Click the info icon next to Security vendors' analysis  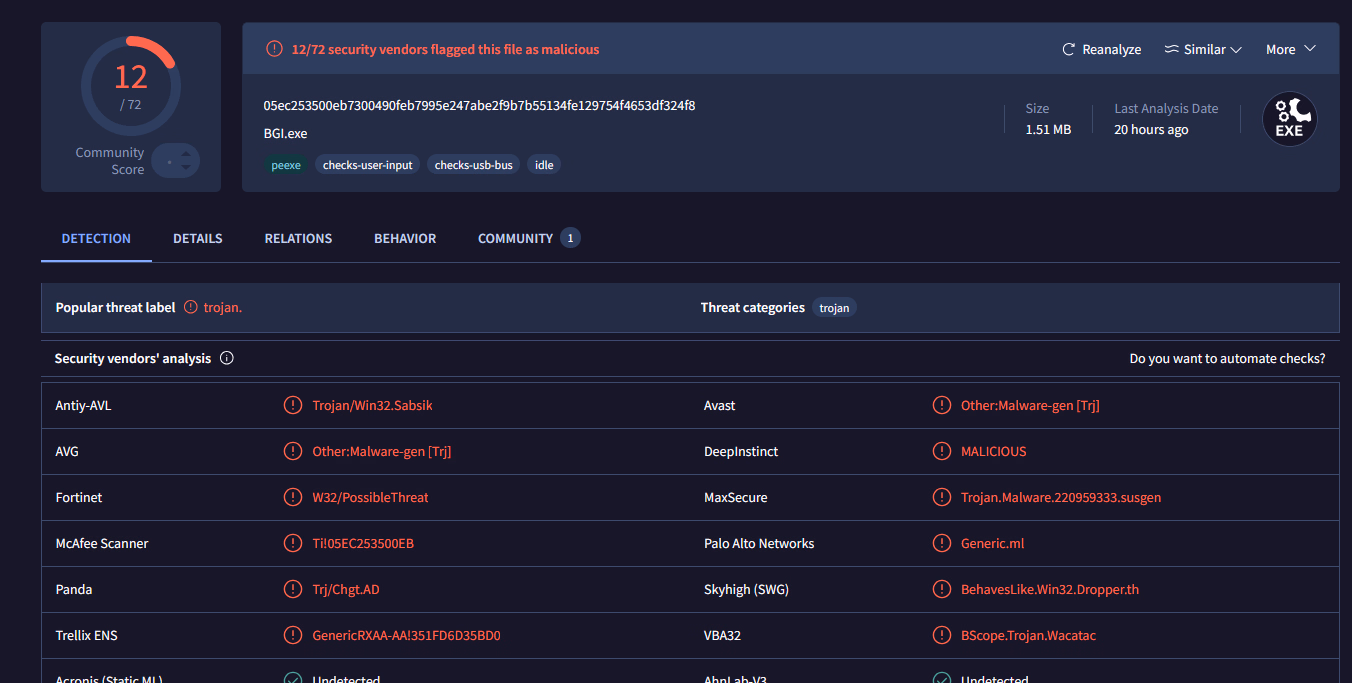pyautogui.click(x=227, y=358)
